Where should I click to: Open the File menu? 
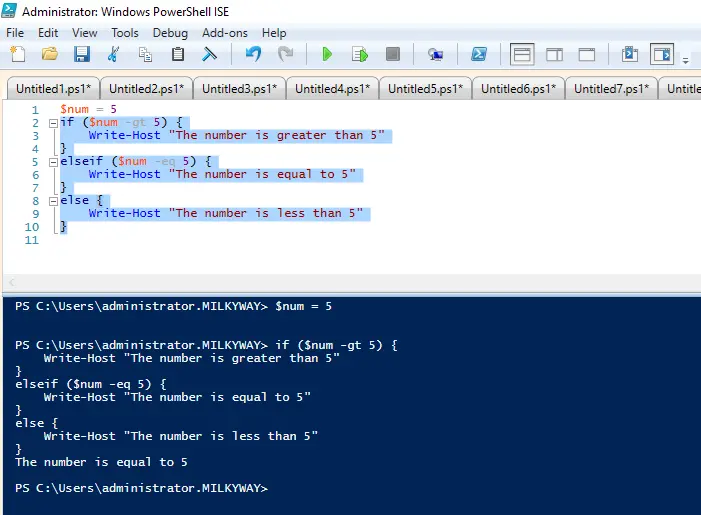click(x=15, y=33)
